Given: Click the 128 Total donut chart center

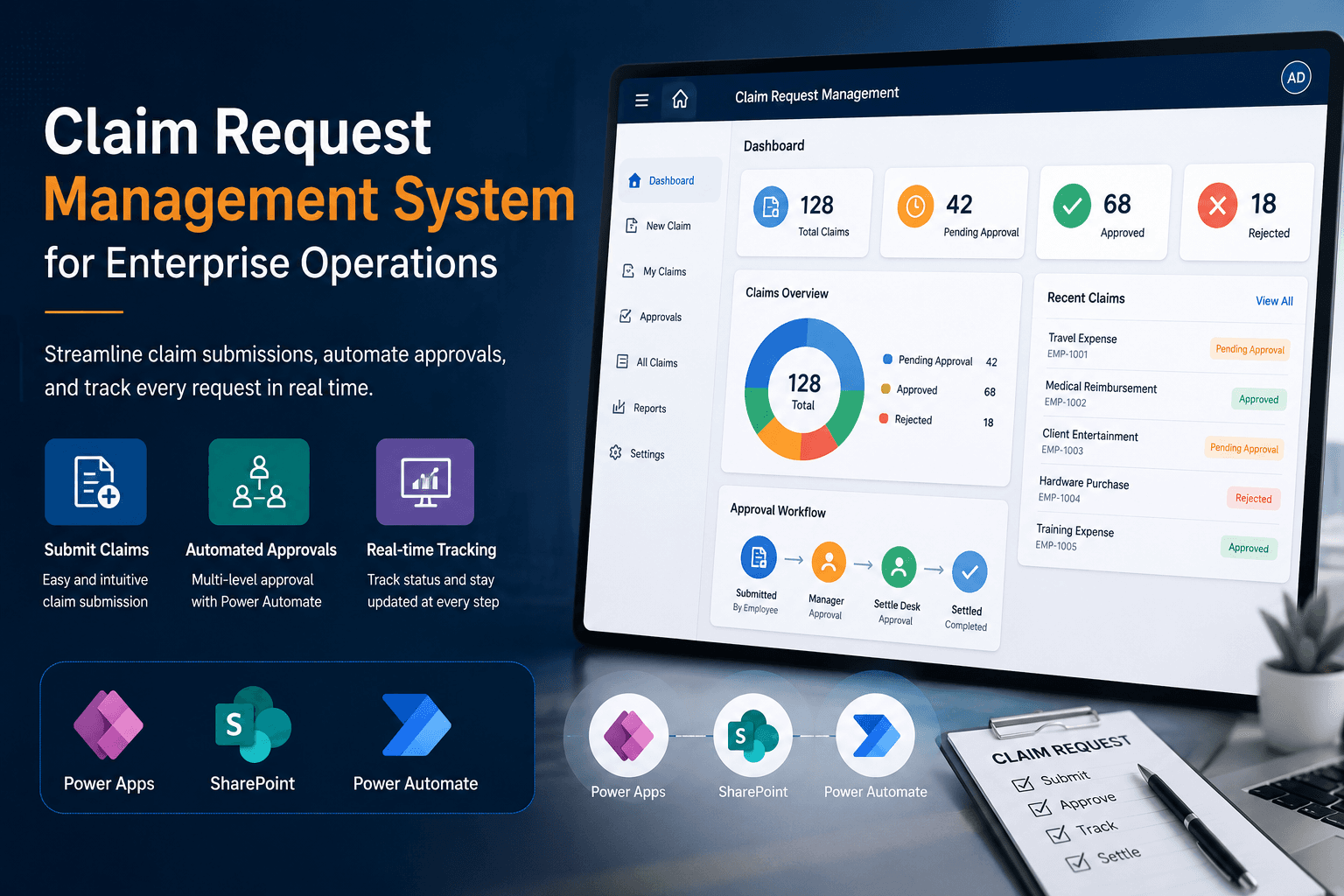Looking at the screenshot, I should (804, 391).
